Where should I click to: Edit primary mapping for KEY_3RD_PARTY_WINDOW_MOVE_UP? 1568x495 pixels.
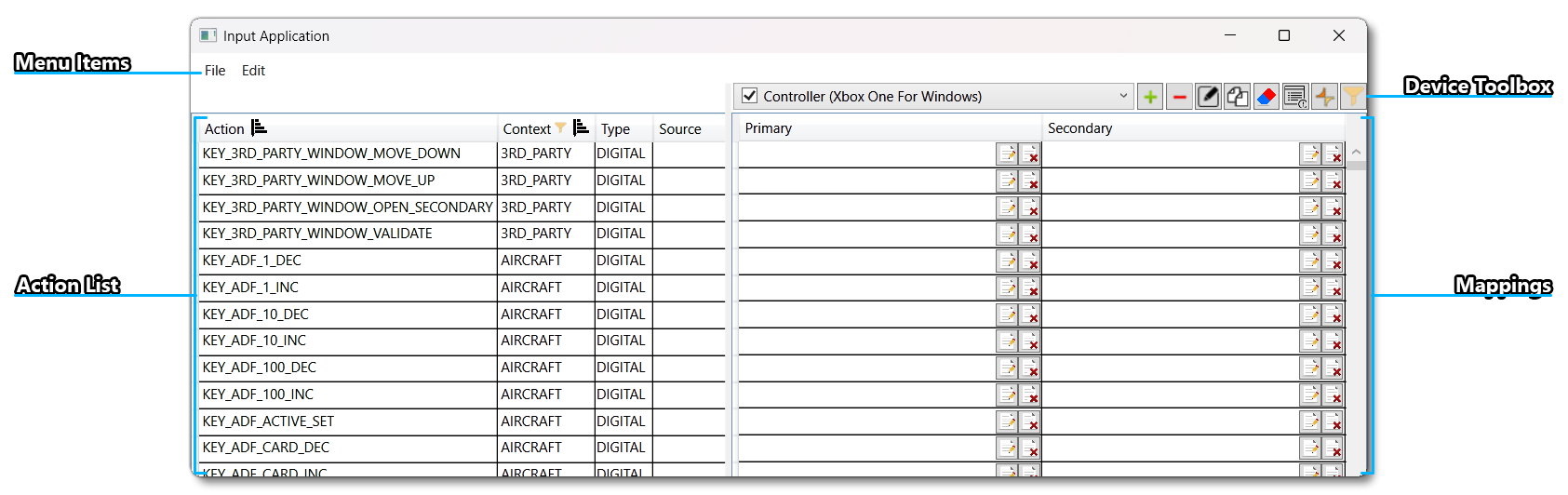point(1007,181)
